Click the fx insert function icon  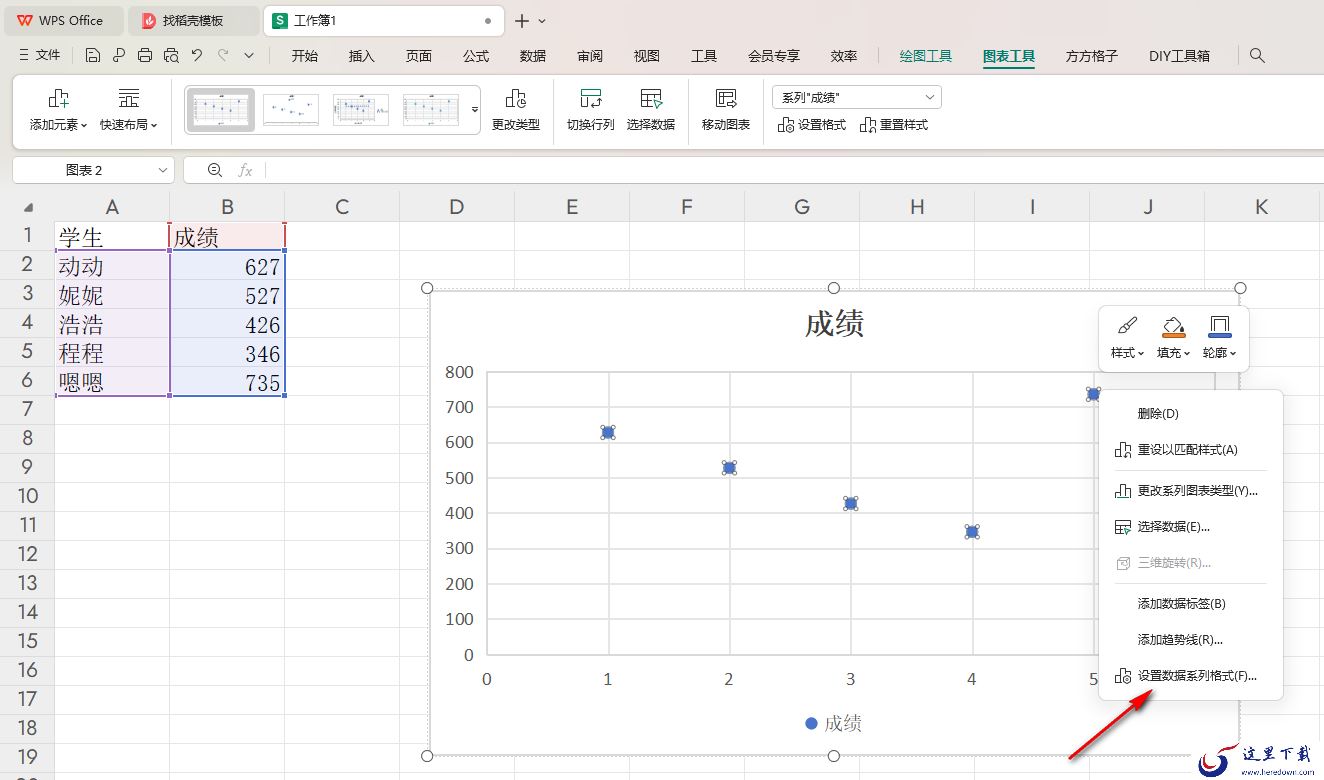coord(245,170)
